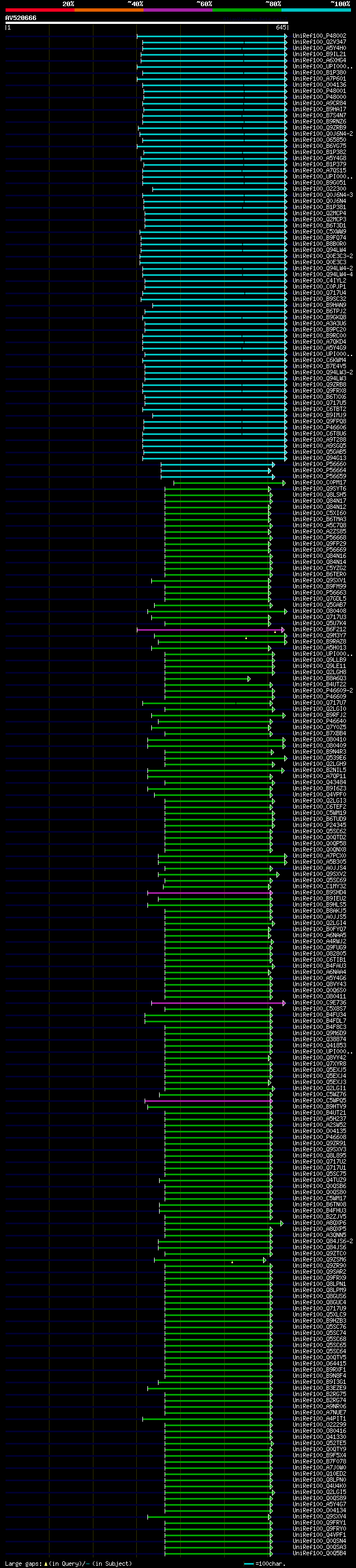Viewport: 356px width, 1568px height.
Task: Click the green alignment bar for B8A6Q3
Action: click(x=207, y=679)
